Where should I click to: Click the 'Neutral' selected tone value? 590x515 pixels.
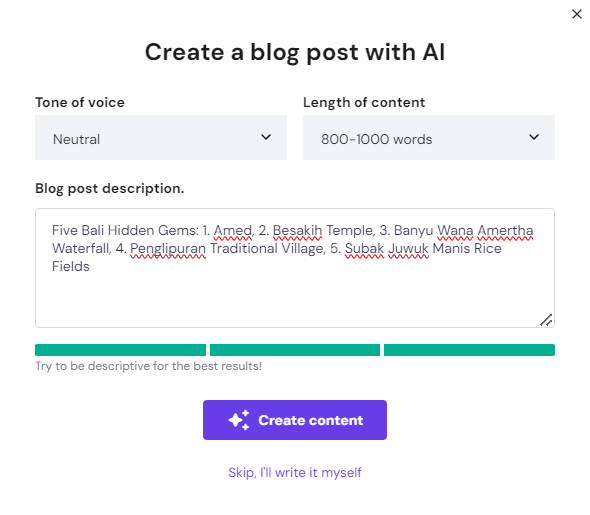[76, 140]
